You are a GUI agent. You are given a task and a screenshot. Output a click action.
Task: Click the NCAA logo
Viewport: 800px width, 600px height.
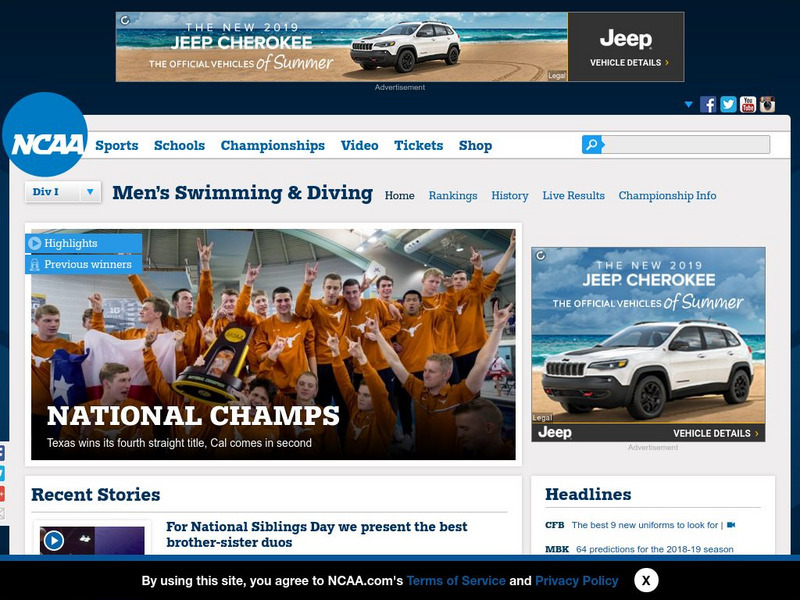coord(45,135)
